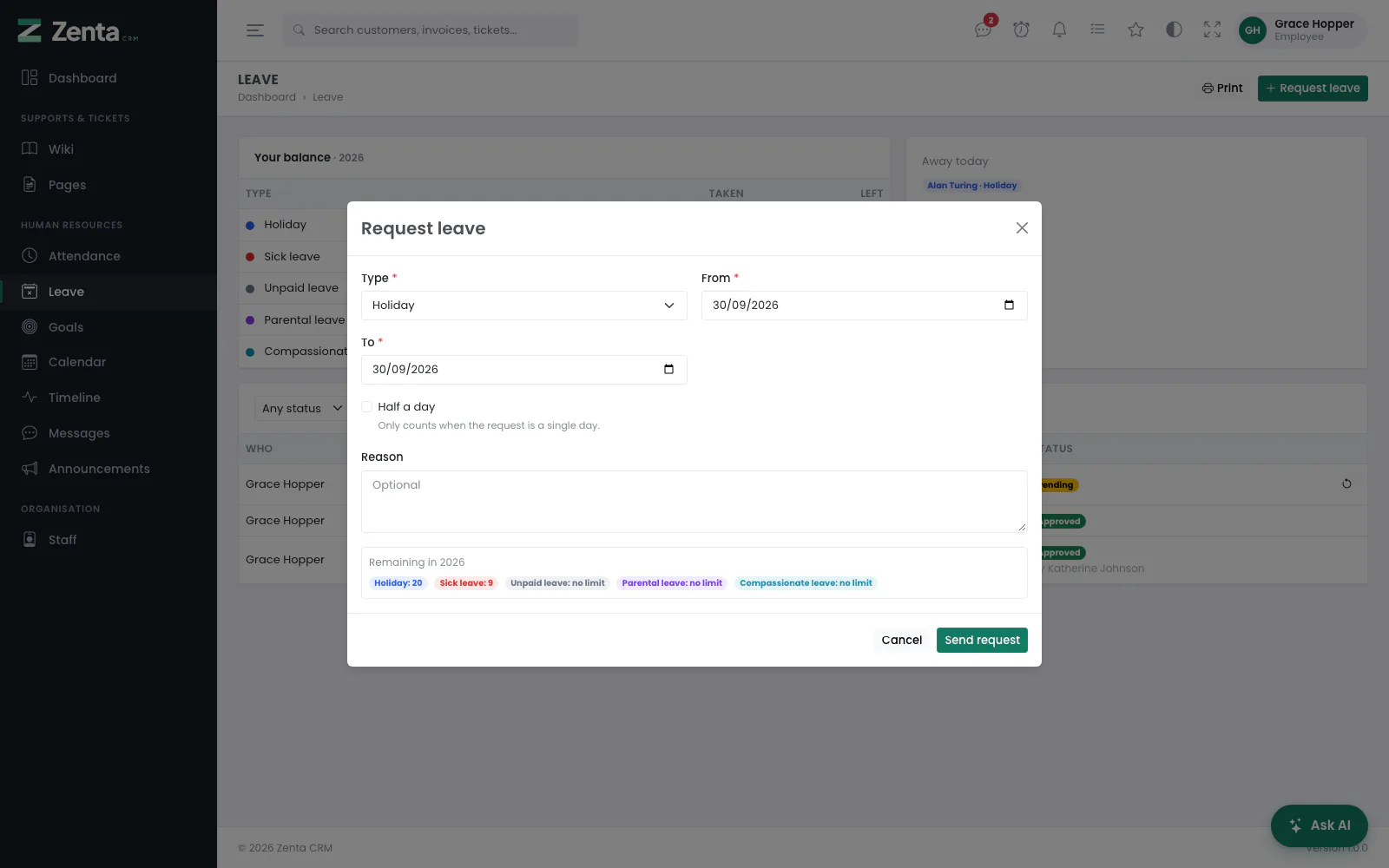Click the favorites star icon

tap(1136, 30)
